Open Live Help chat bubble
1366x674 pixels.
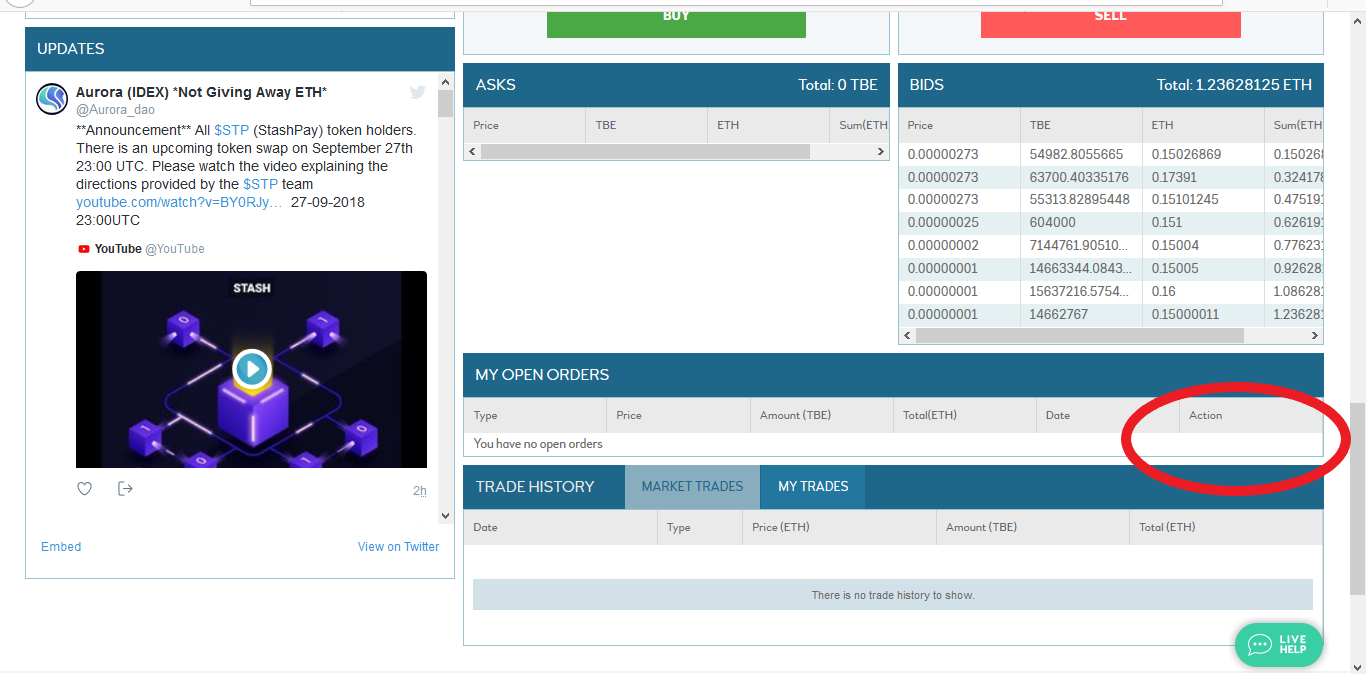(1278, 645)
